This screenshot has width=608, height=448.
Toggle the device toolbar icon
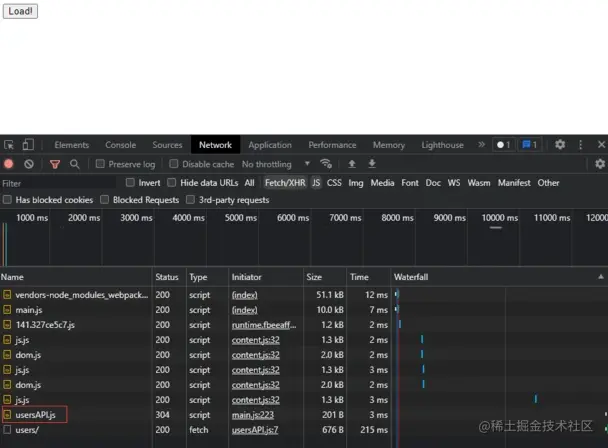coord(28,145)
